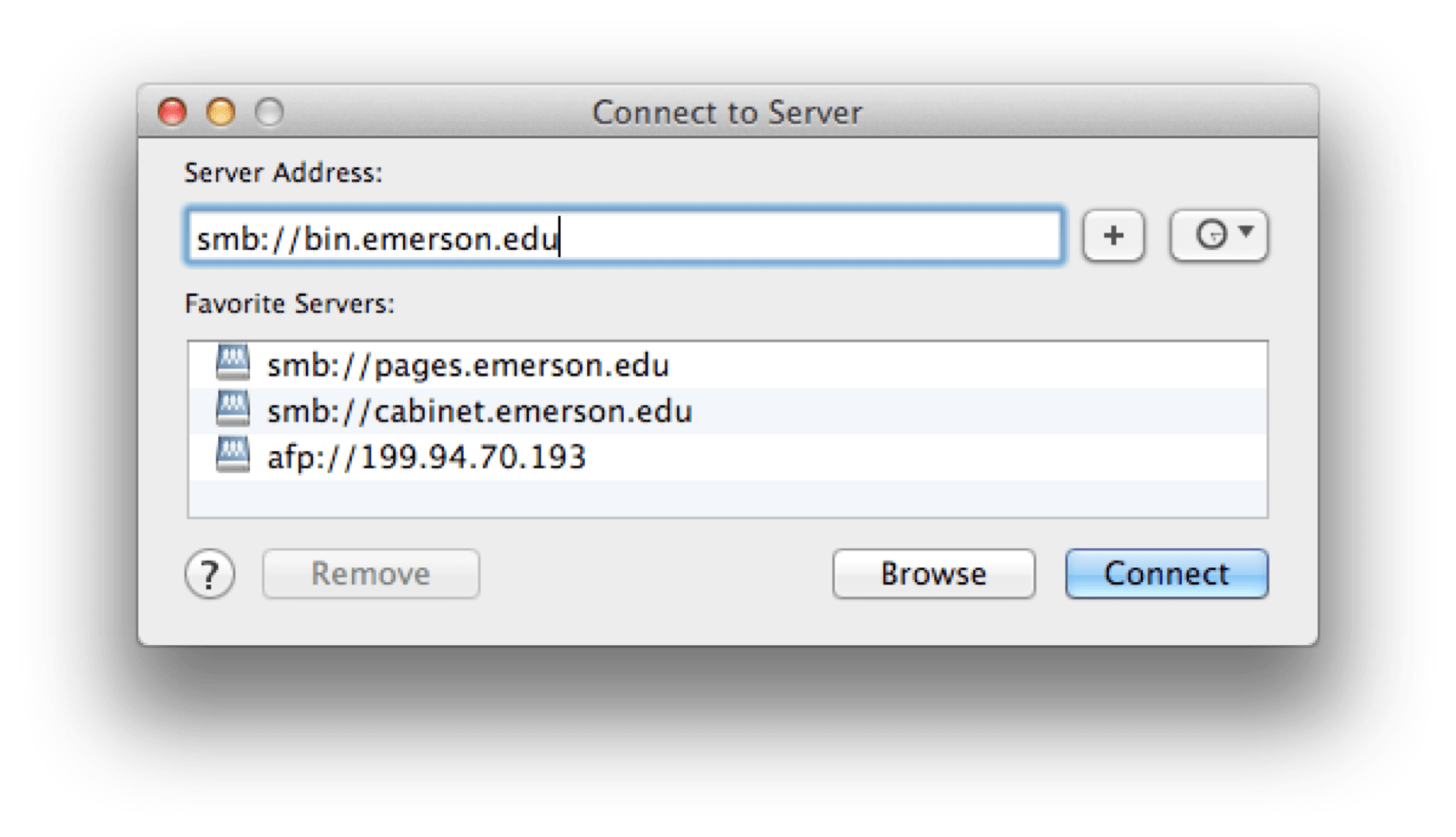Click the Browse button
The image size is (1456, 837).
(x=933, y=574)
